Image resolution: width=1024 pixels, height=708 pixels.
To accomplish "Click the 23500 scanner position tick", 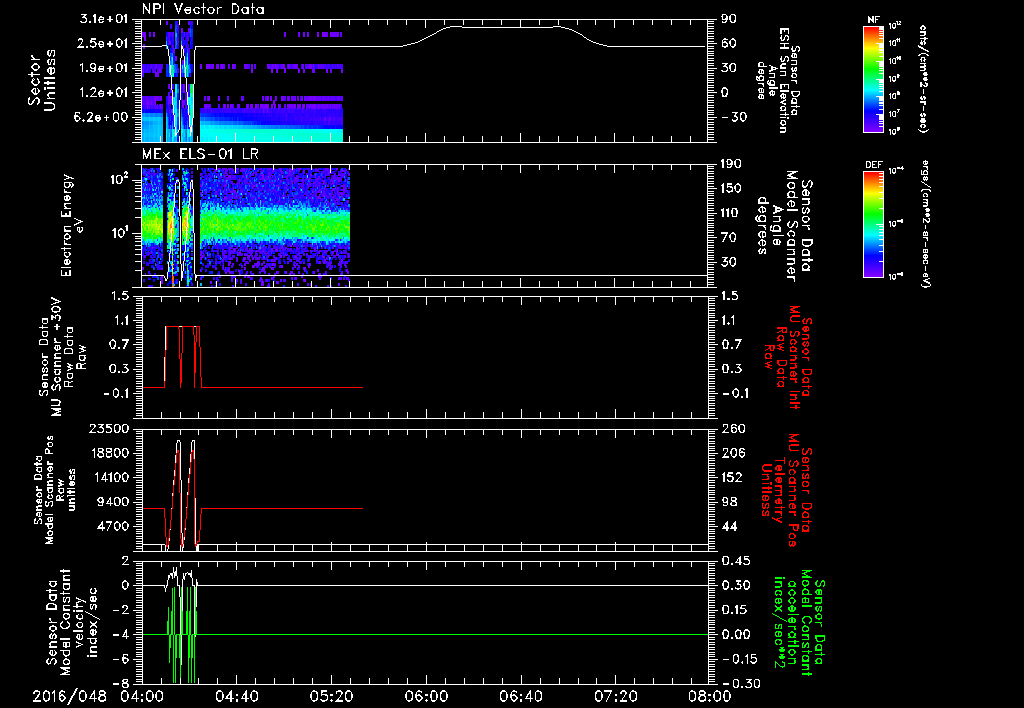I will click(x=108, y=428).
